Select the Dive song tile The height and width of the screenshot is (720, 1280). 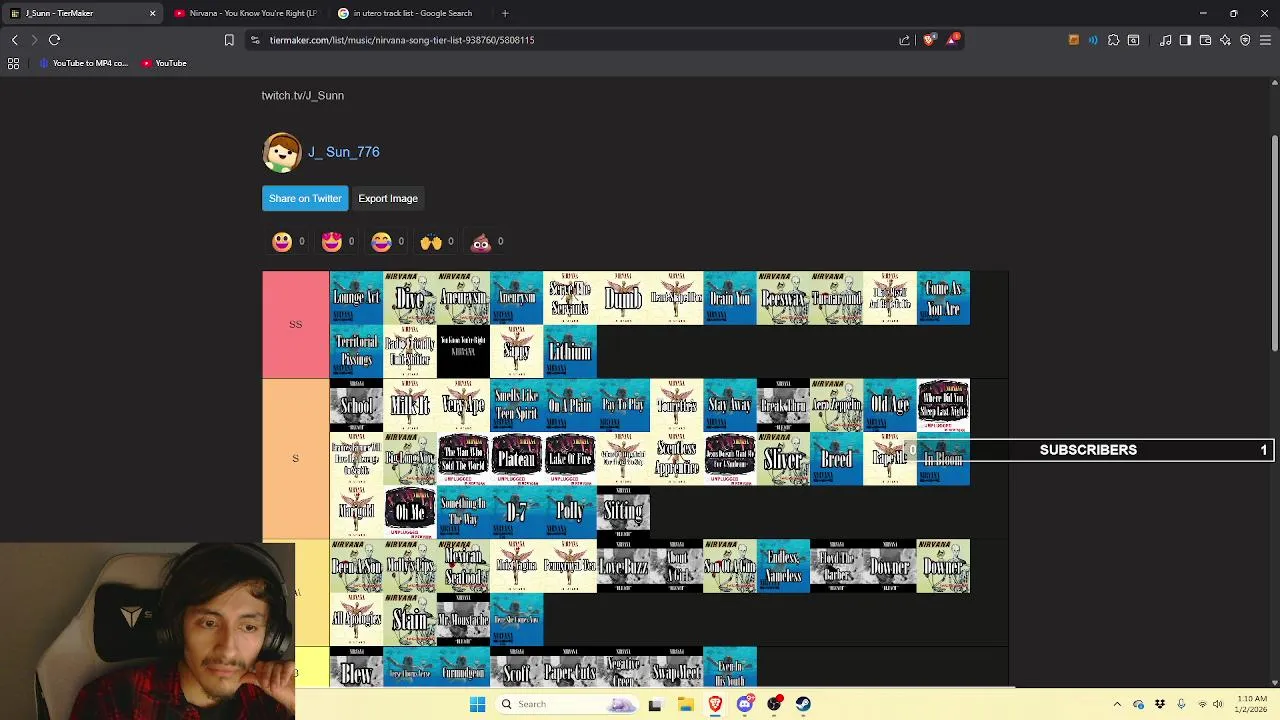point(410,298)
